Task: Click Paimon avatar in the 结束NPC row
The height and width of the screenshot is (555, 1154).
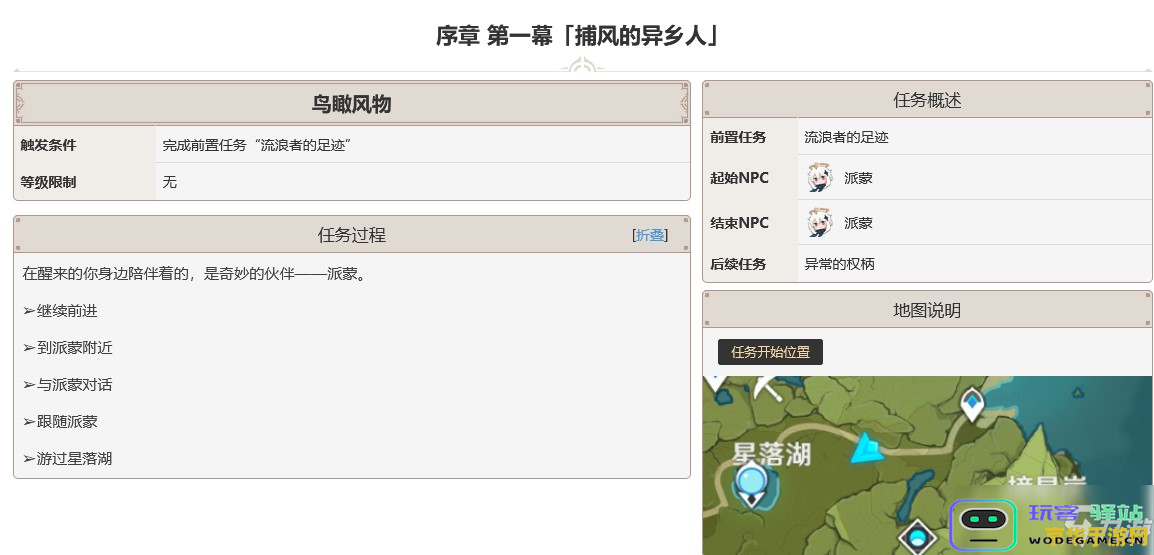Action: (820, 222)
